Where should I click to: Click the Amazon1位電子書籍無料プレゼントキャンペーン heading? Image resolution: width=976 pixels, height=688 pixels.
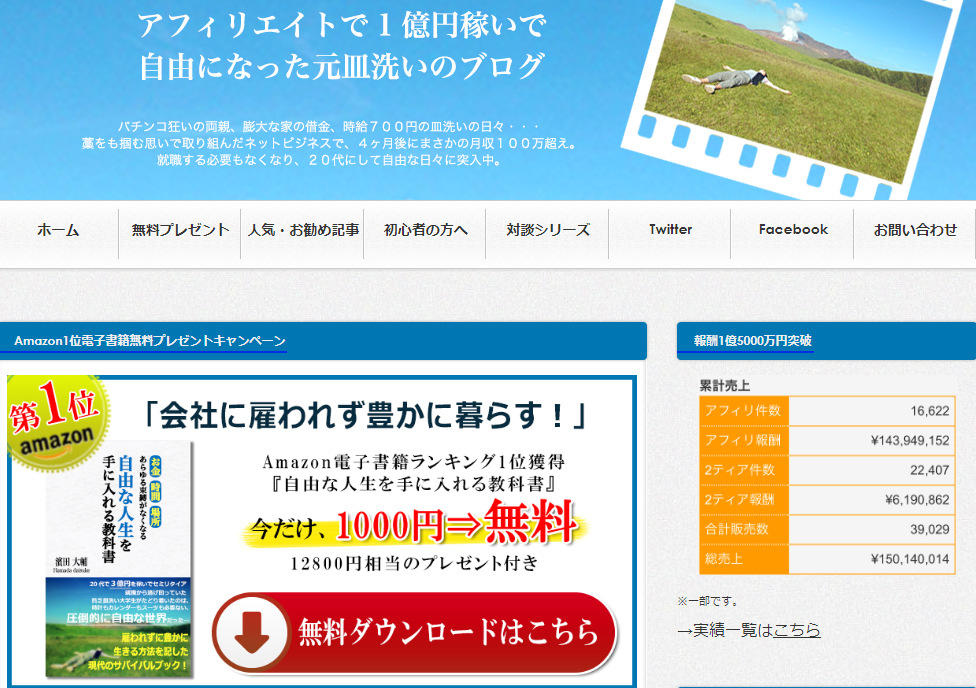pyautogui.click(x=150, y=341)
